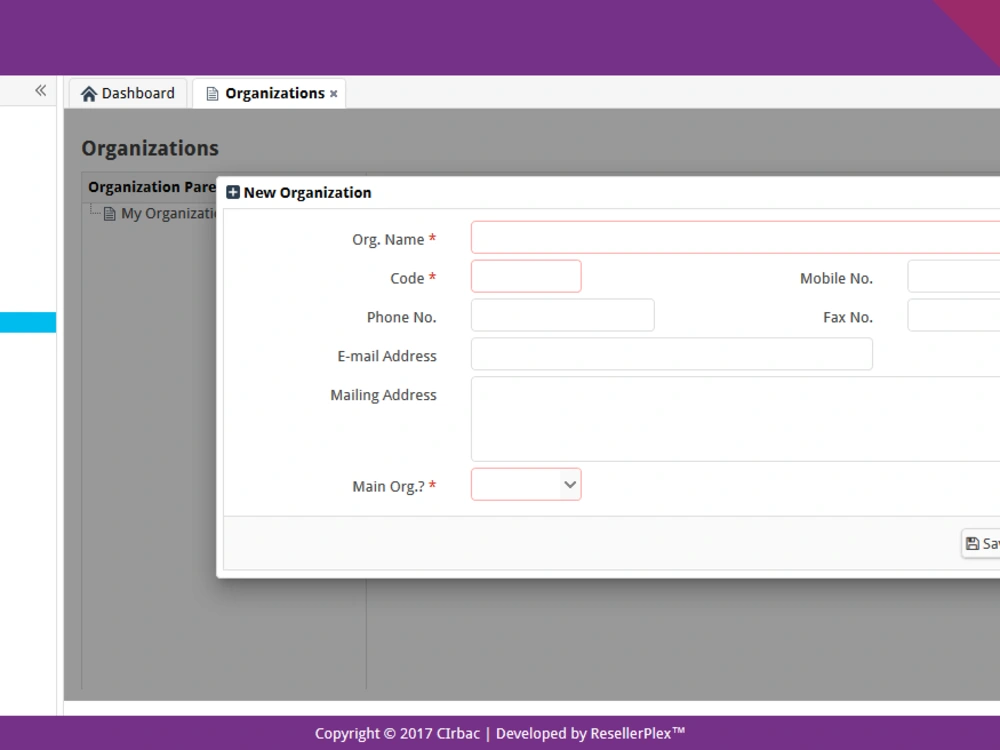
Task: Switch to the Dashboard tab
Action: point(127,93)
